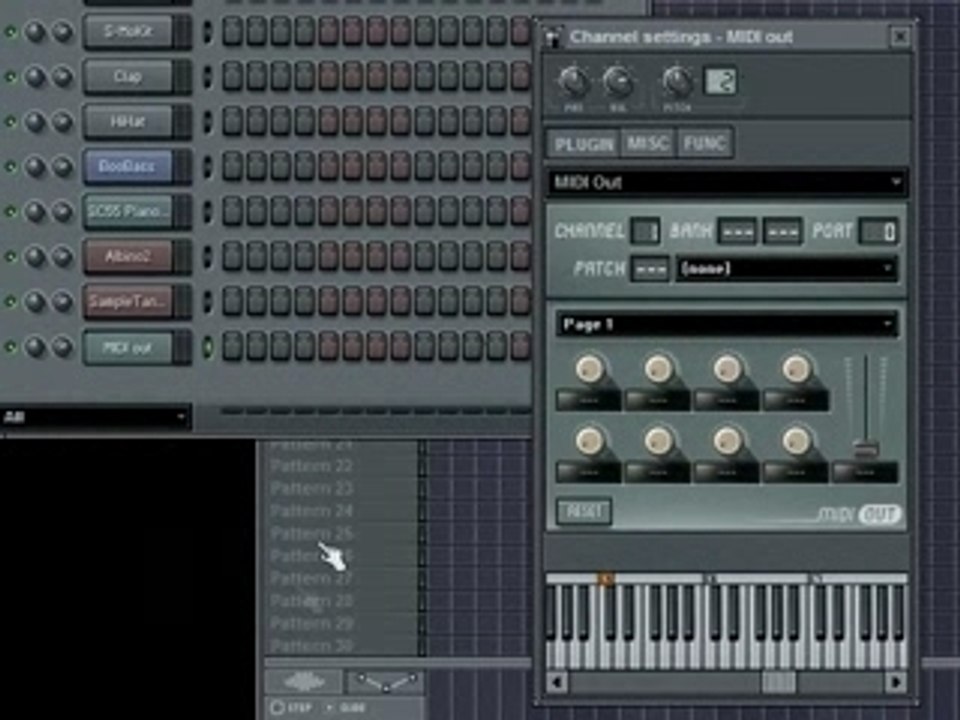
Task: Close the Channel settings - MIDI out window
Action: (x=900, y=37)
